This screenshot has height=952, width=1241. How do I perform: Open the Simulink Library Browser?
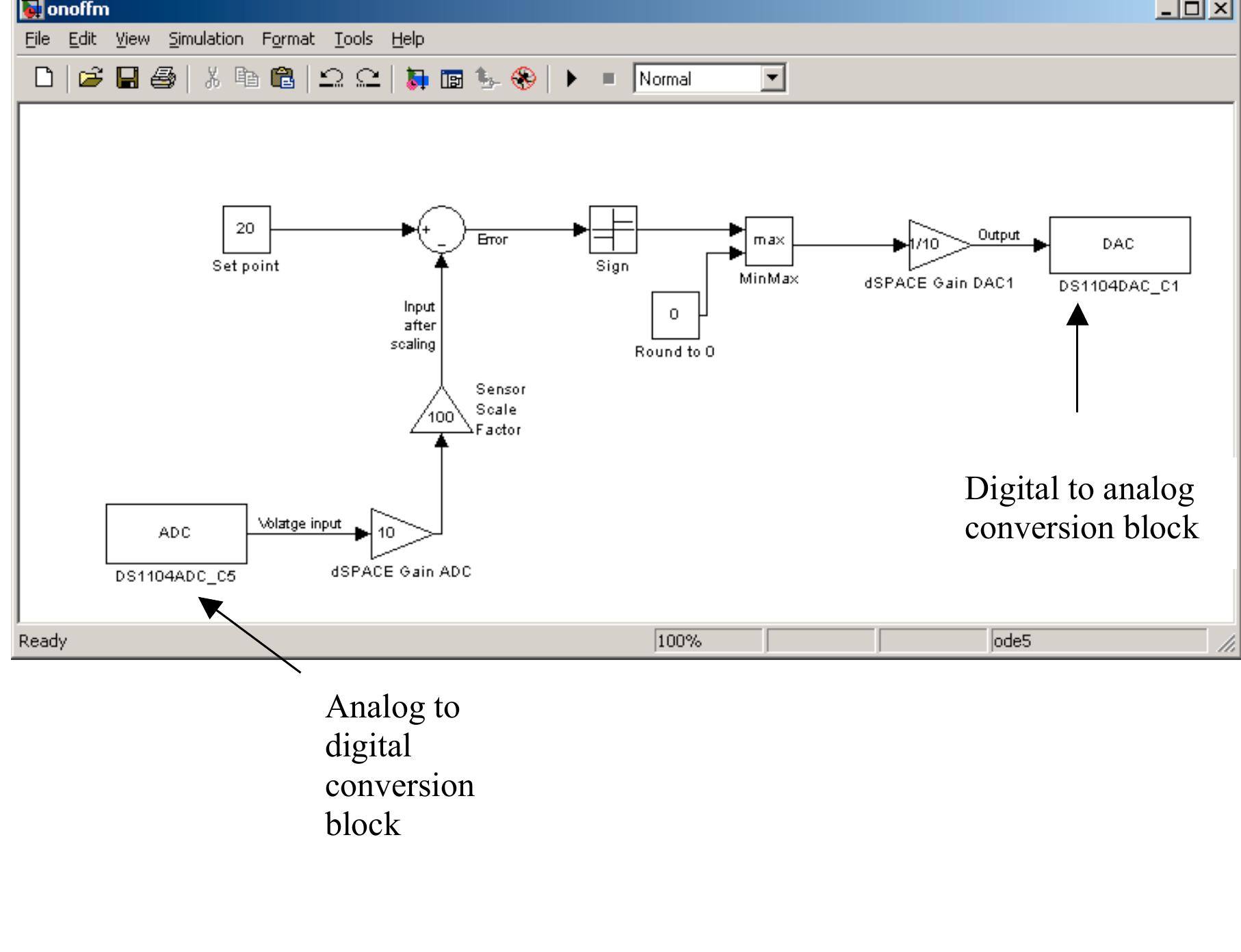[x=417, y=79]
